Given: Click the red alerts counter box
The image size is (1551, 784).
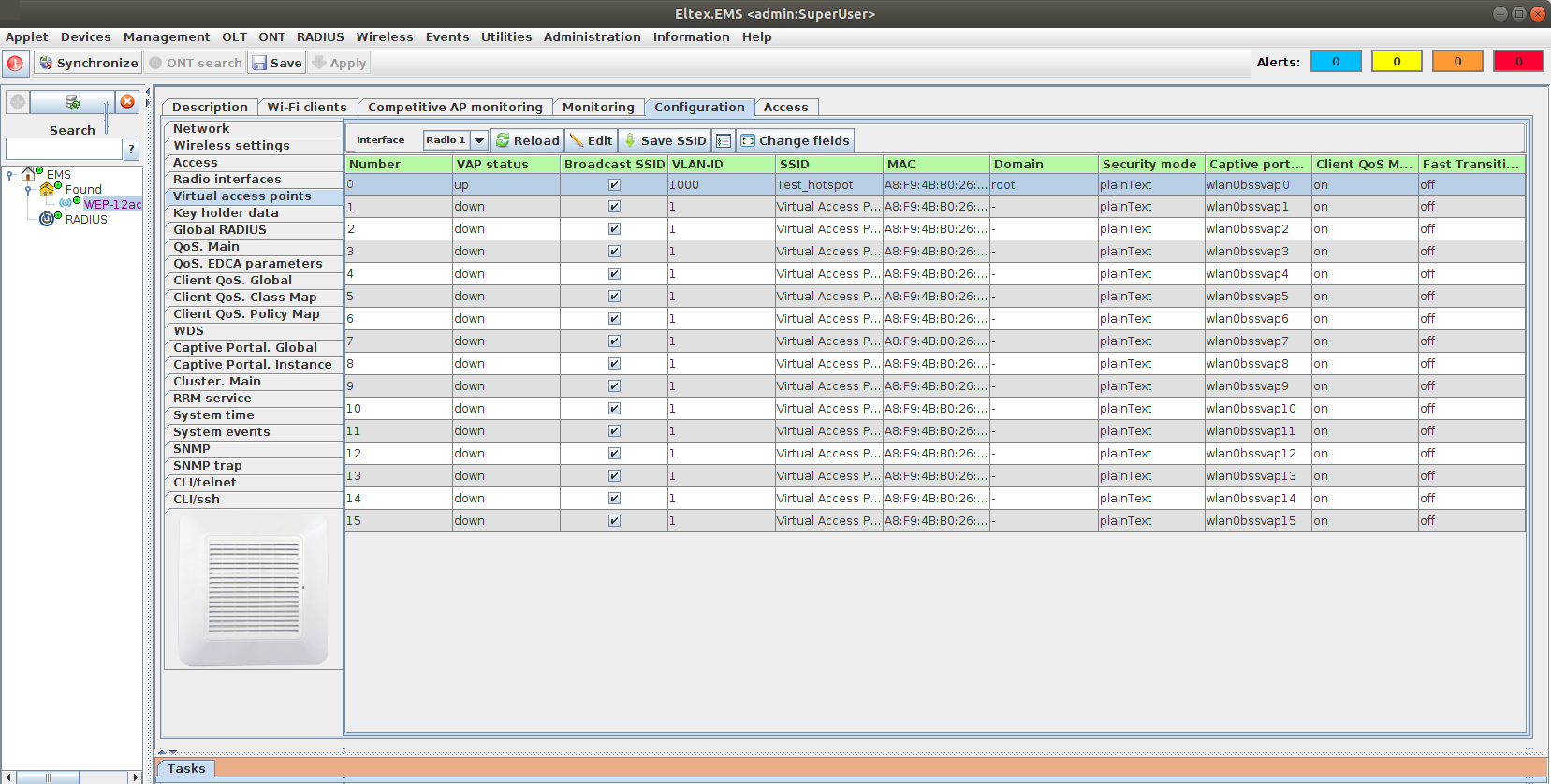Looking at the screenshot, I should (x=1518, y=62).
